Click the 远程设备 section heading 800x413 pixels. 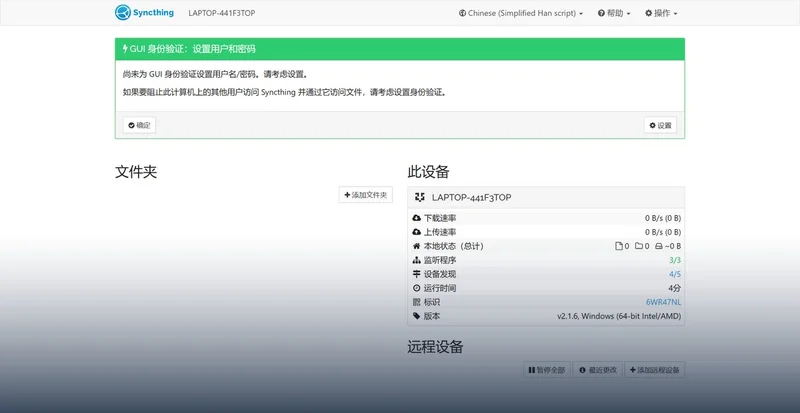[435, 347]
